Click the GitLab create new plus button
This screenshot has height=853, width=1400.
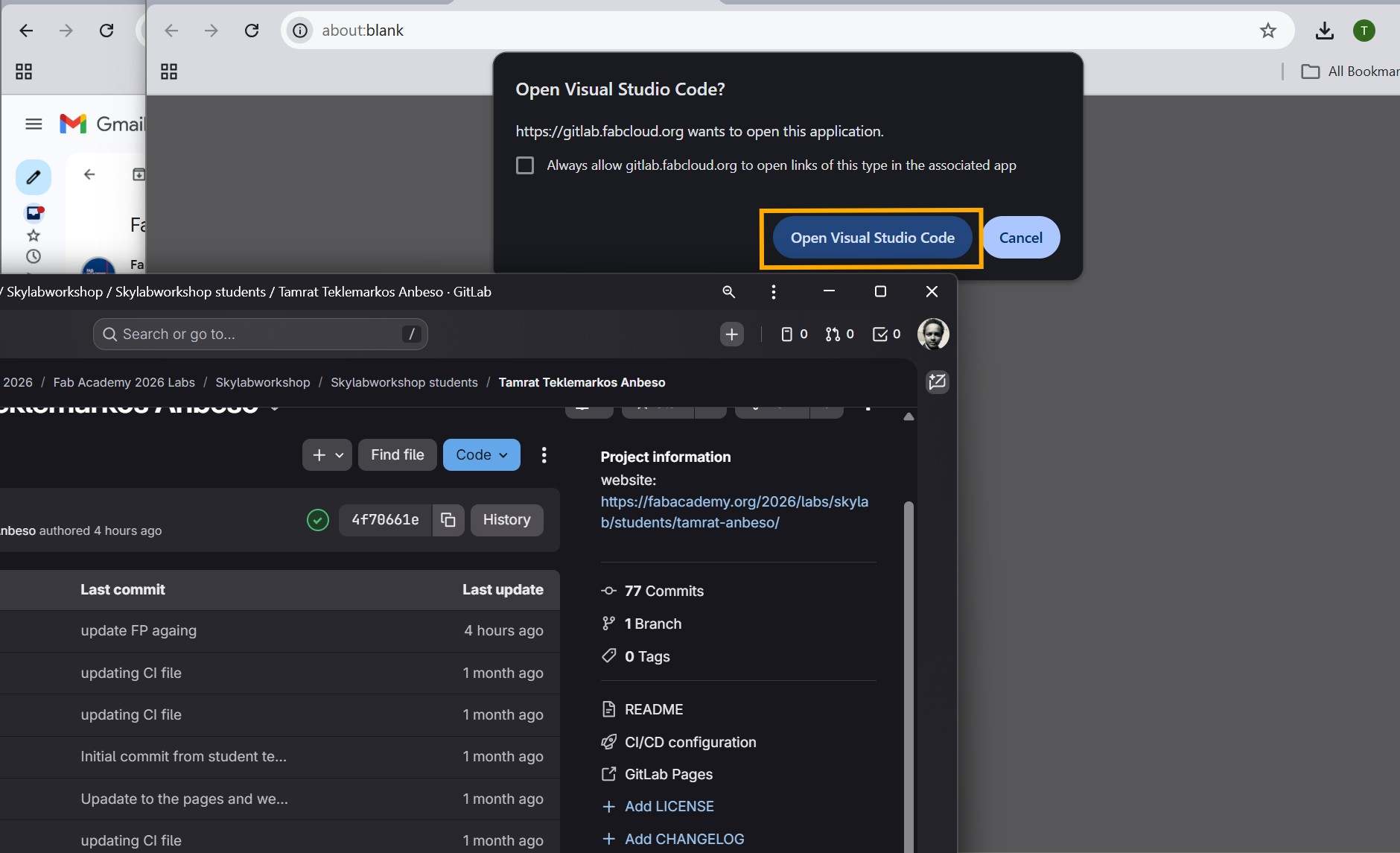pyautogui.click(x=732, y=334)
